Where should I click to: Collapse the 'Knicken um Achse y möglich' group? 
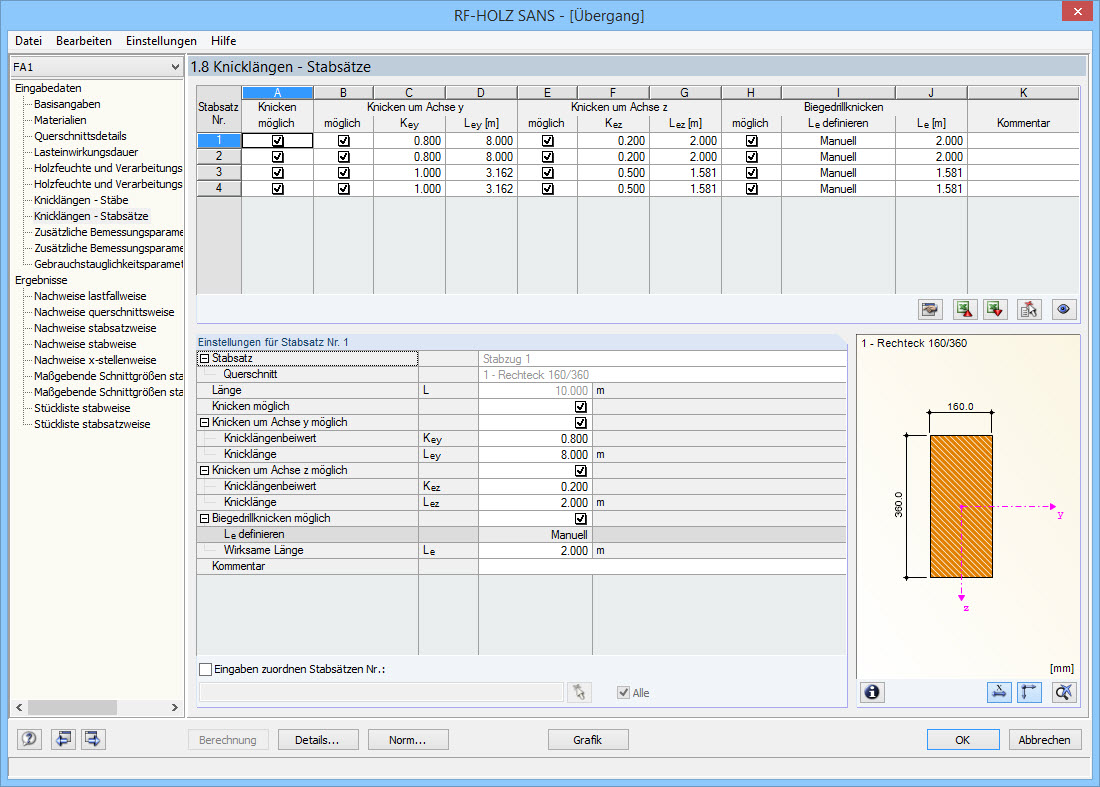[x=204, y=423]
